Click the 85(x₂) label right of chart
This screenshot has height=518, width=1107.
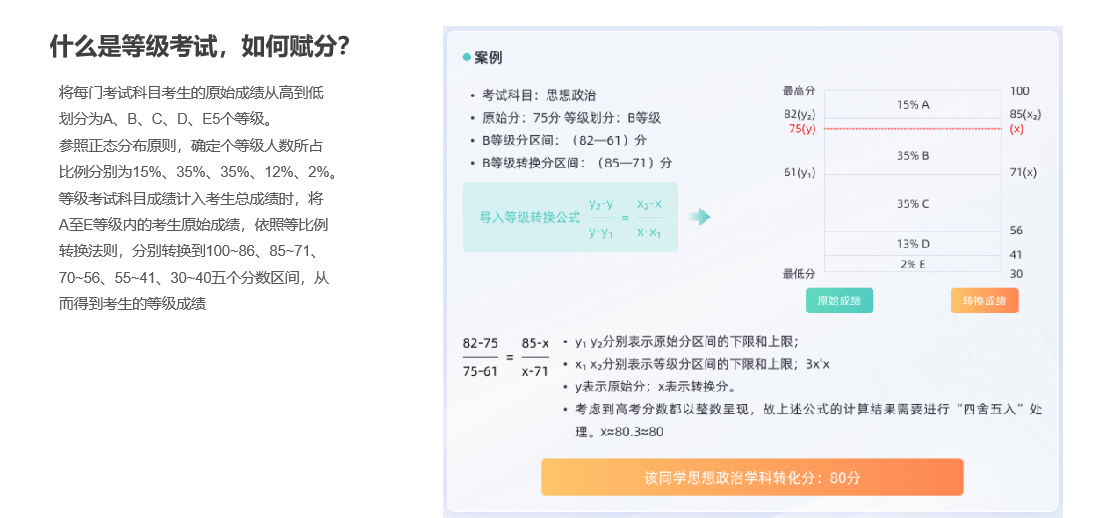coord(1025,113)
